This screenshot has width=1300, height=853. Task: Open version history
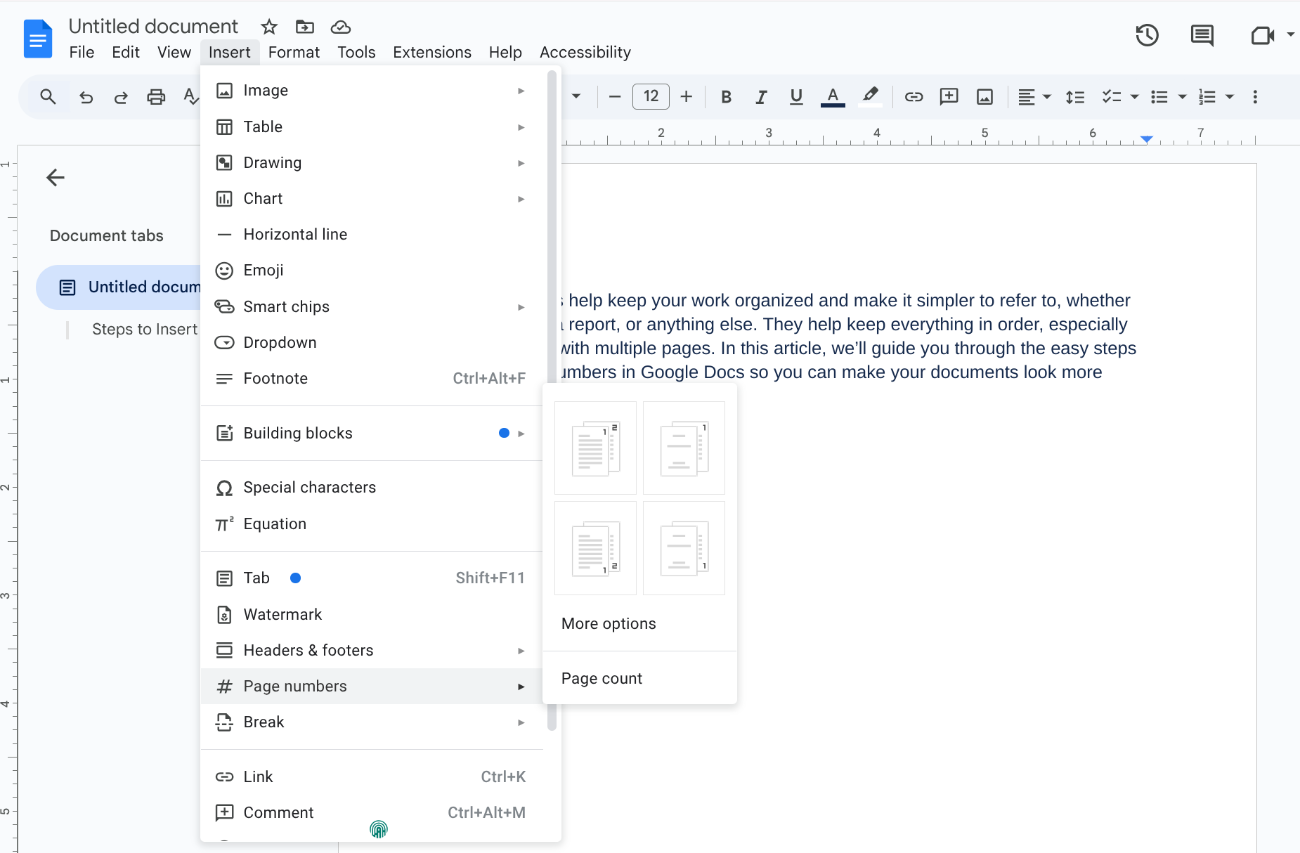pyautogui.click(x=1147, y=34)
